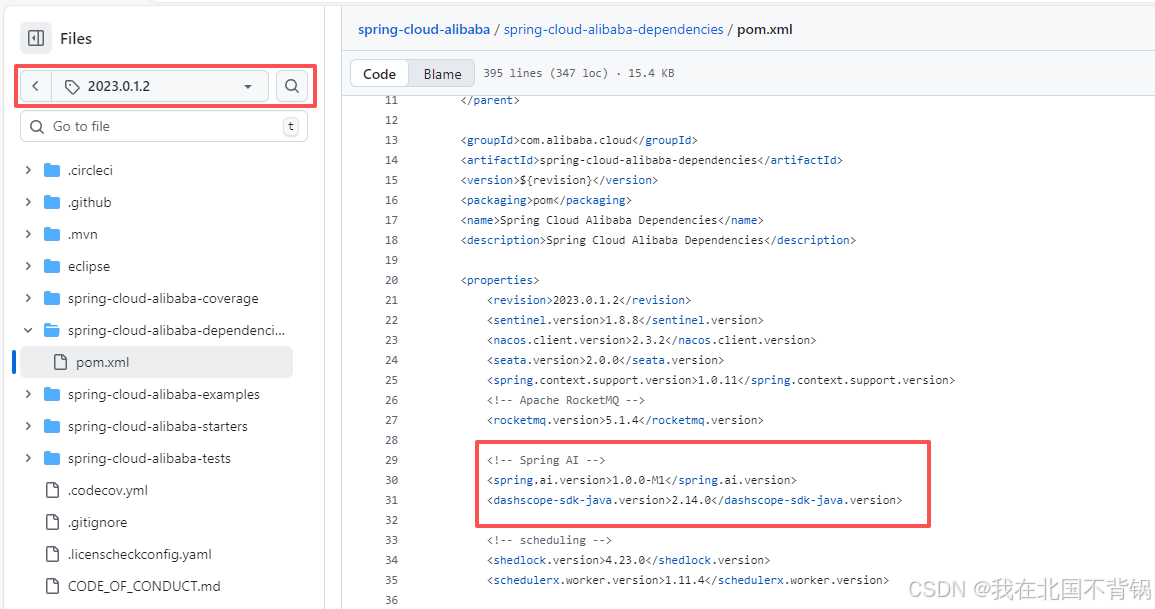Focus the Go to file input
This screenshot has width=1155, height=609.
tap(164, 127)
